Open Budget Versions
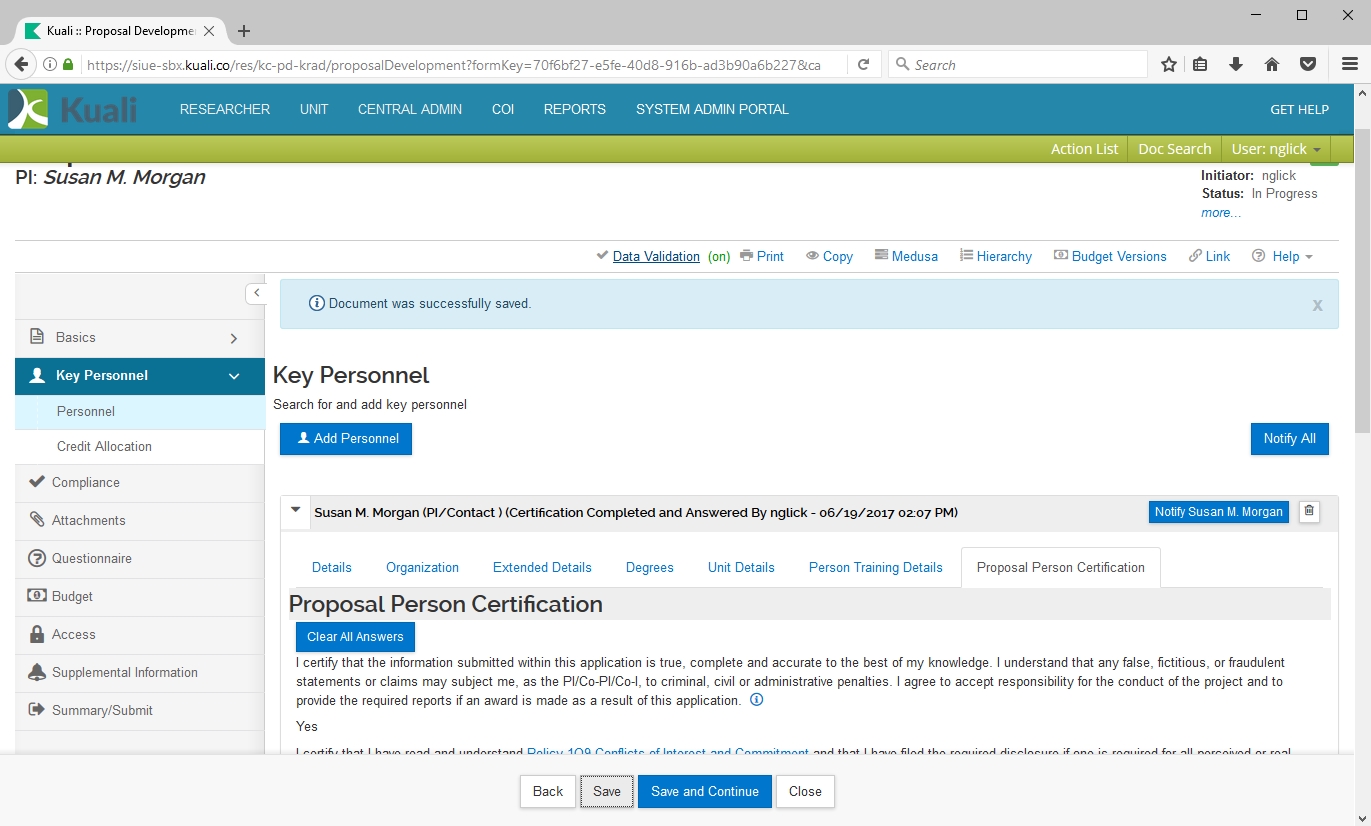This screenshot has width=1371, height=826. (1110, 256)
